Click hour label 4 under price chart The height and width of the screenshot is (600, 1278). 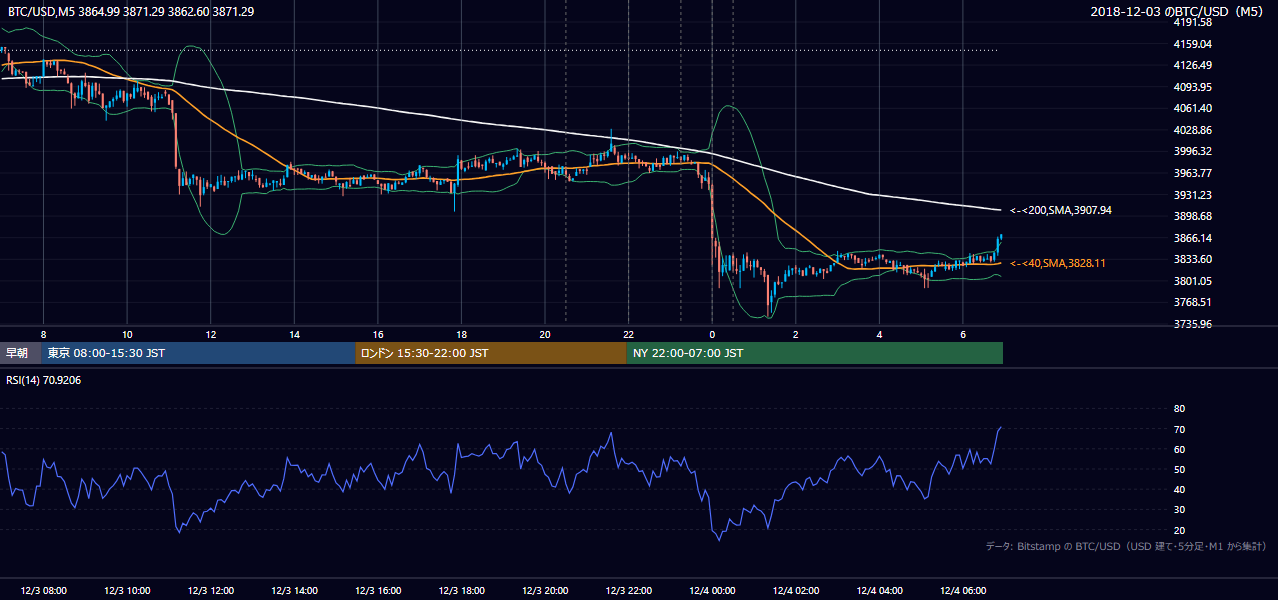click(x=879, y=334)
